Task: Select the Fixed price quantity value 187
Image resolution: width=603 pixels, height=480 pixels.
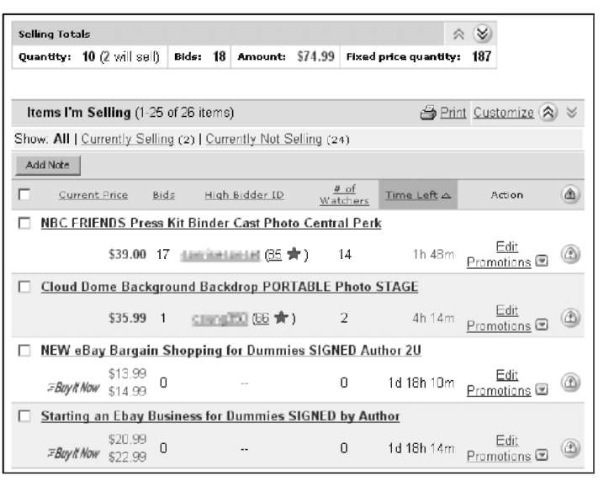Action: point(481,57)
